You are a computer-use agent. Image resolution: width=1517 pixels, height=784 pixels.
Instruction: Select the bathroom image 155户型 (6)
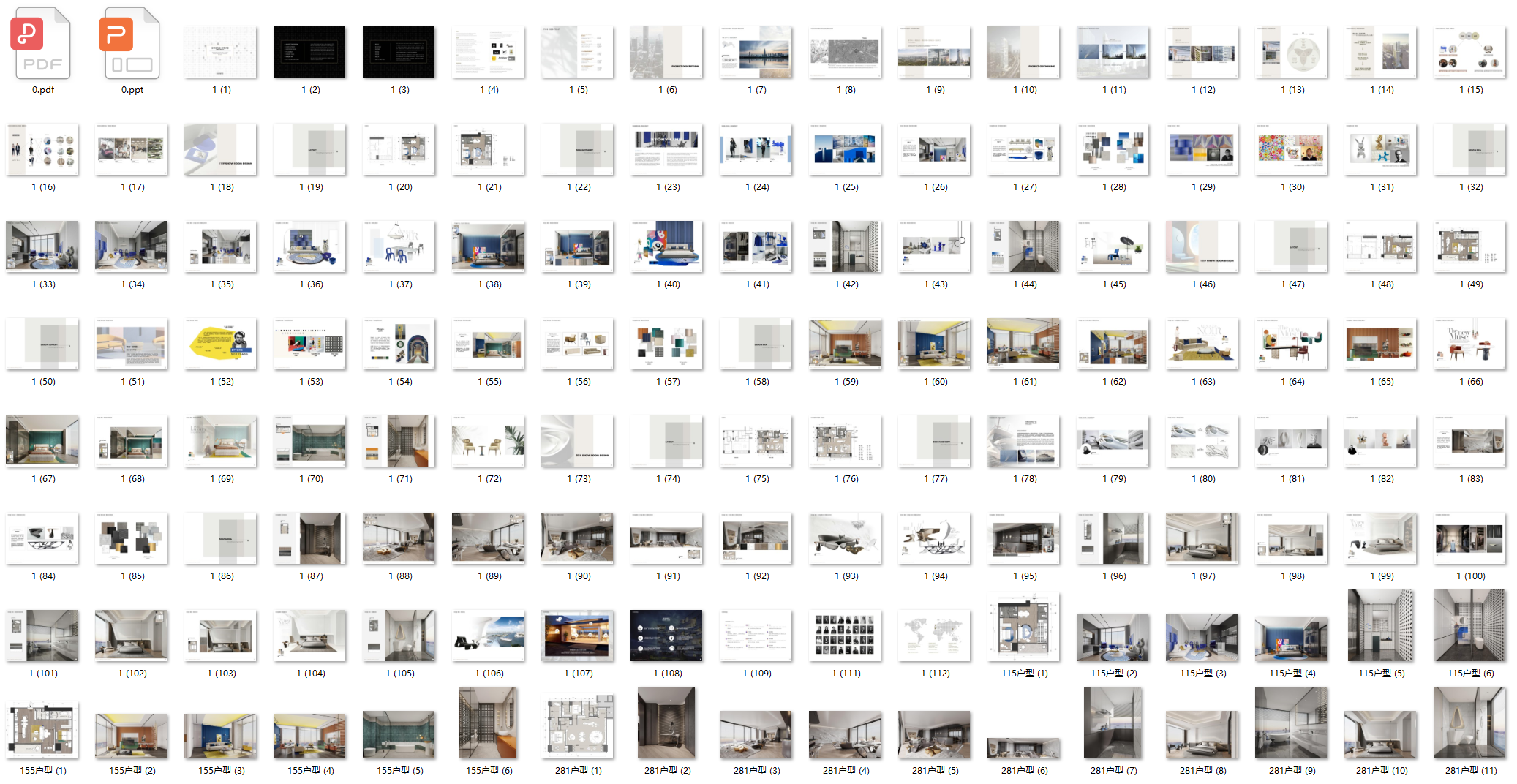coord(488,723)
